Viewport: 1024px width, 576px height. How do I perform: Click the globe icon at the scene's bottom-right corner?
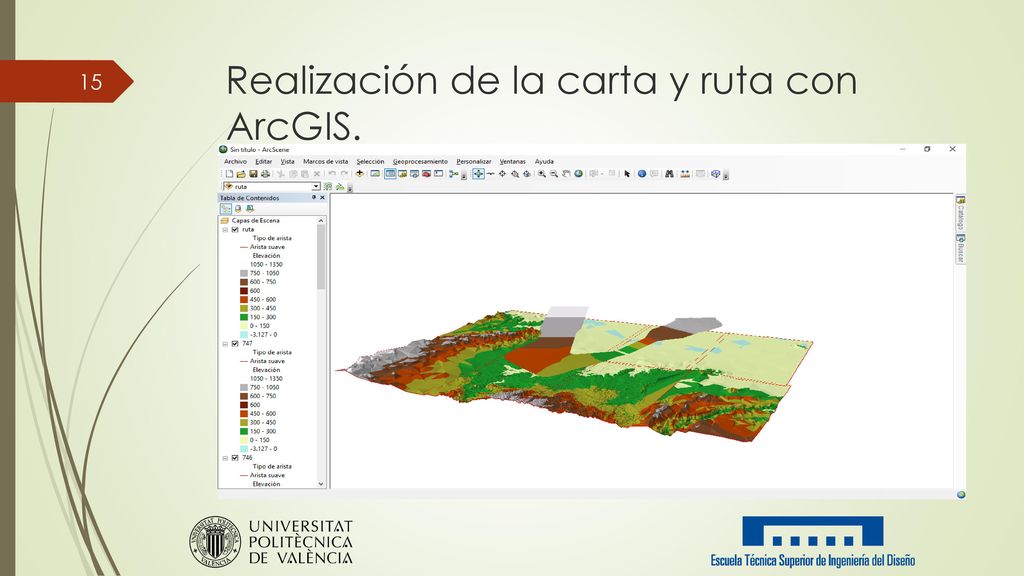coord(961,495)
